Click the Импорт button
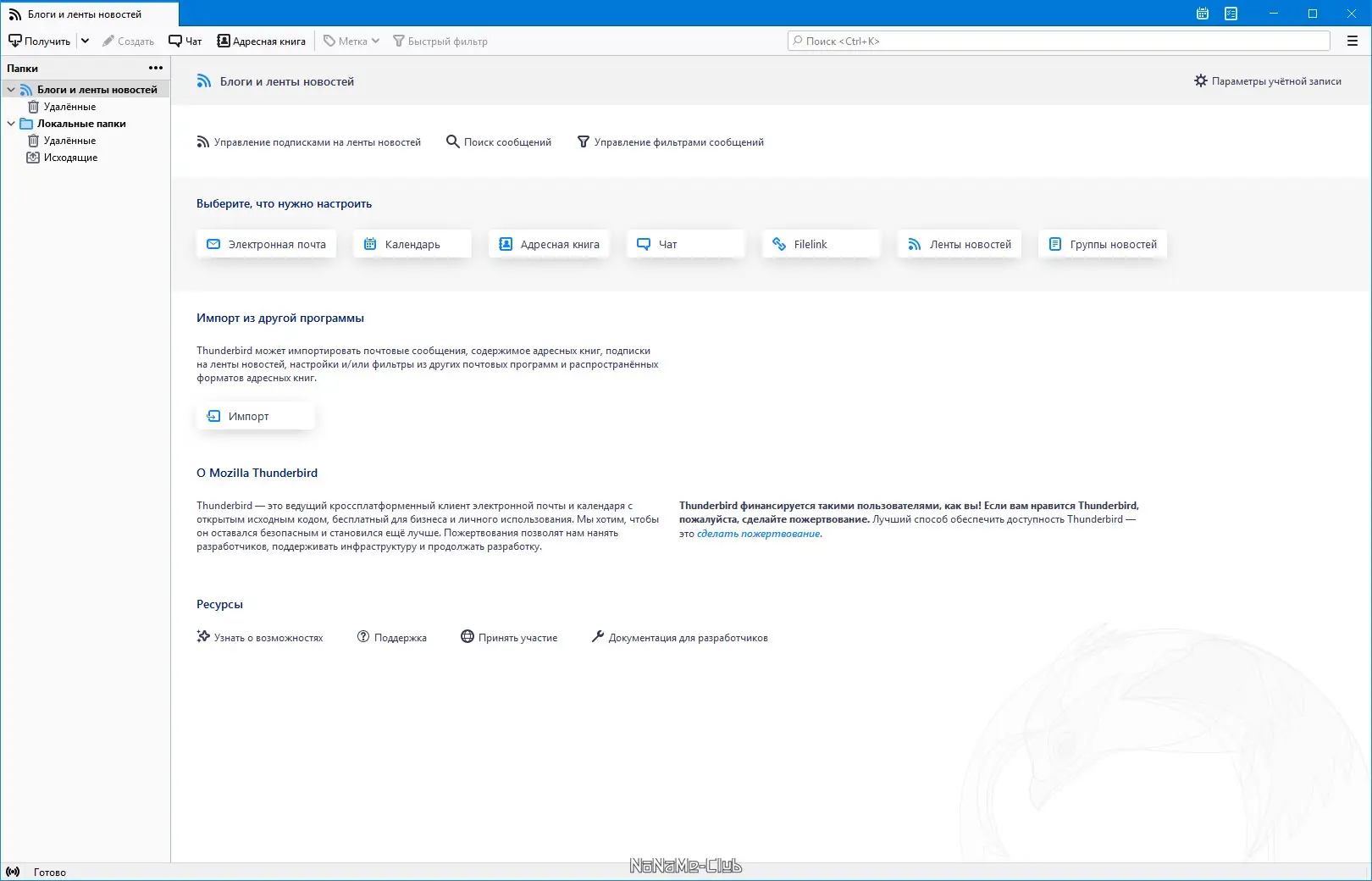 [255, 416]
